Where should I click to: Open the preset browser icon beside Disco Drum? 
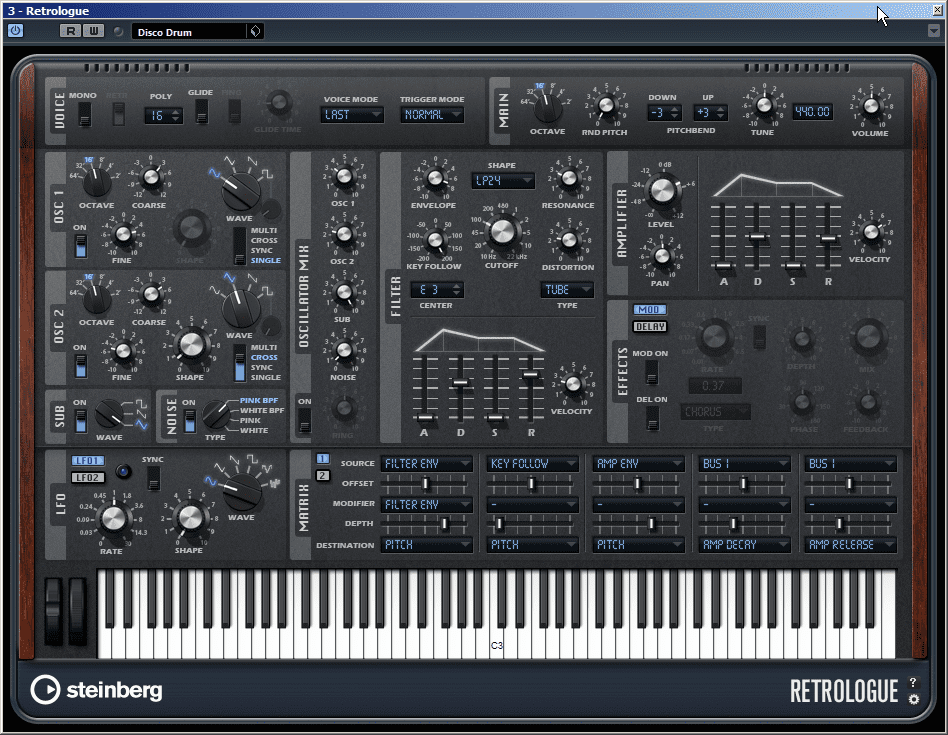click(x=255, y=31)
